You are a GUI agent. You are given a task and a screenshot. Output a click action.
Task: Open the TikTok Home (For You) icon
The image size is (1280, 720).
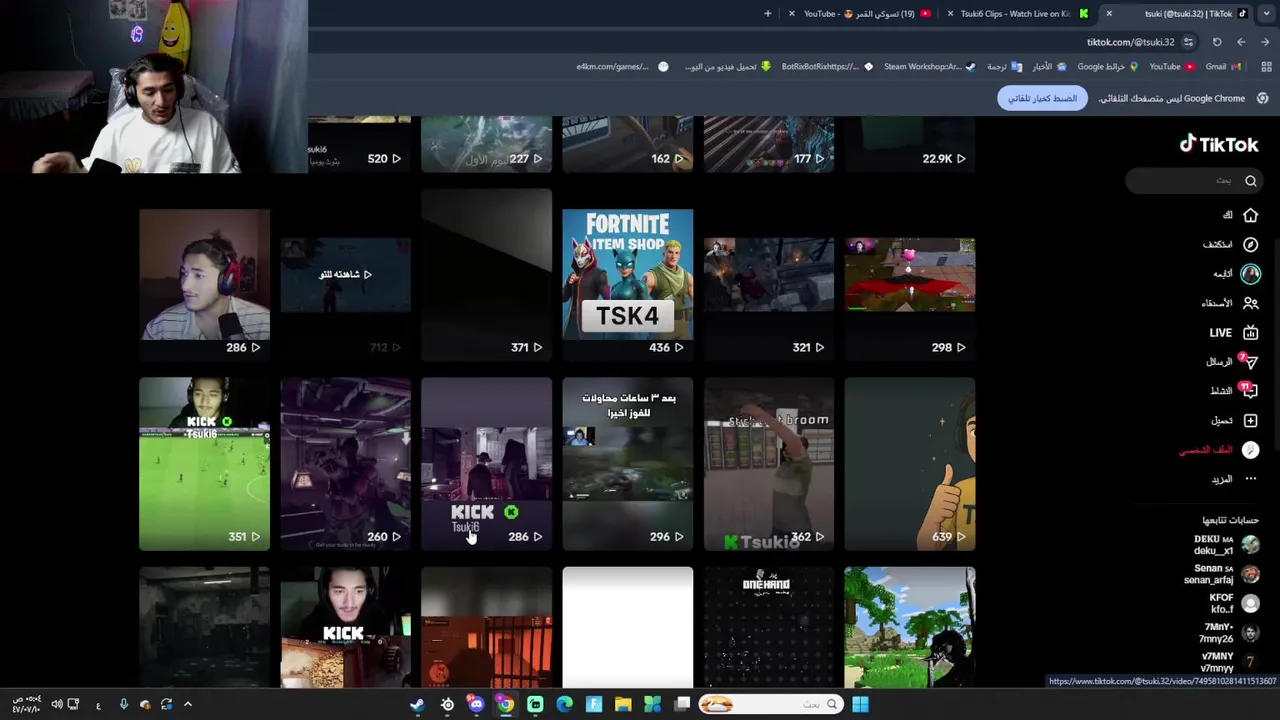pos(1250,215)
